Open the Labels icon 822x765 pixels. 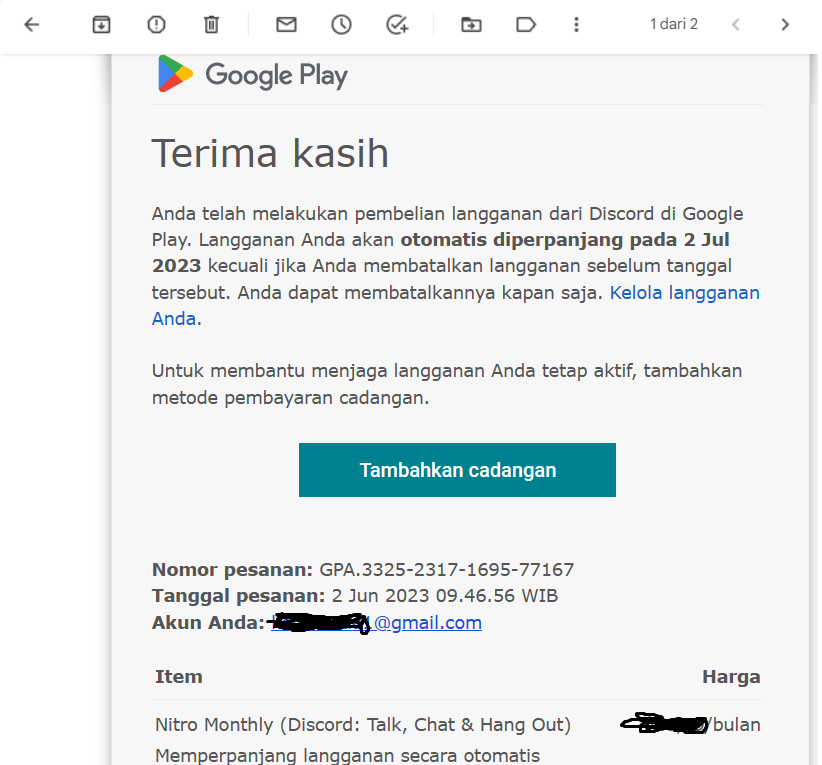[526, 25]
